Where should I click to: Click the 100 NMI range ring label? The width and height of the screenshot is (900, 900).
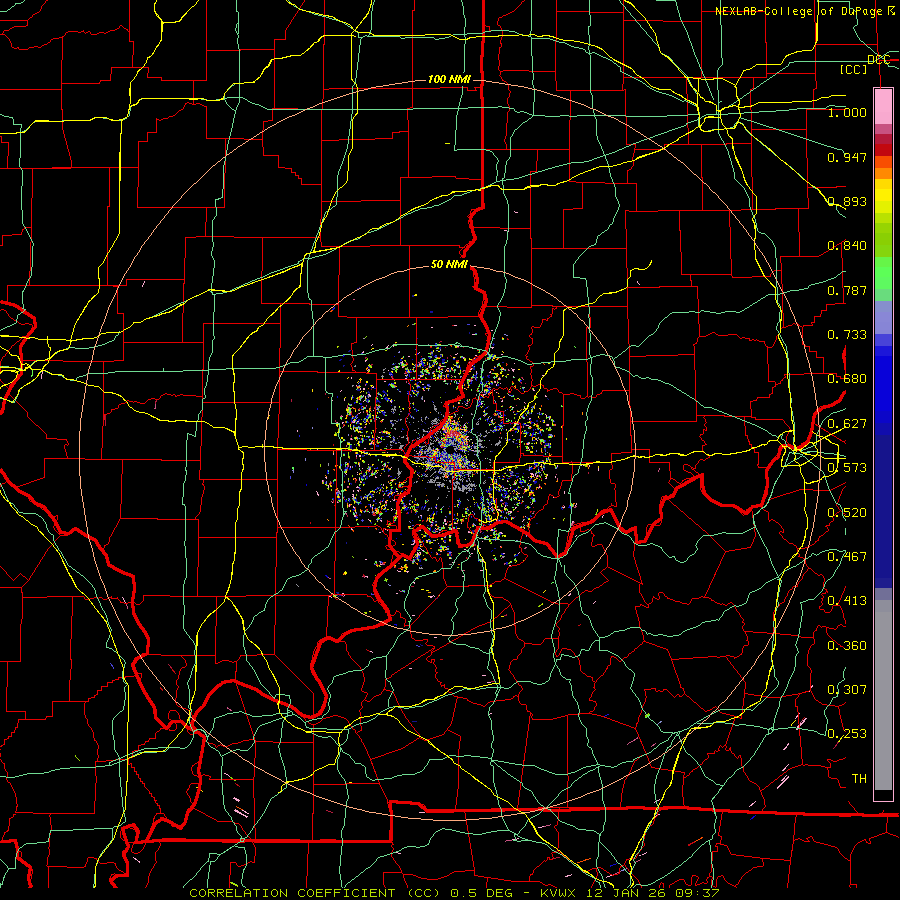pos(449,79)
